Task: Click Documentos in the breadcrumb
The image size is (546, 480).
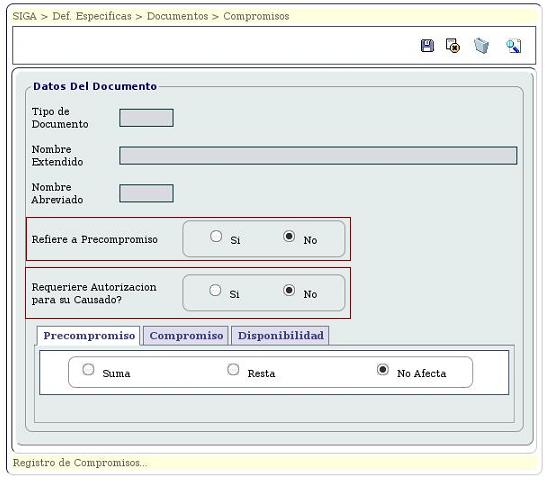Action: (177, 16)
